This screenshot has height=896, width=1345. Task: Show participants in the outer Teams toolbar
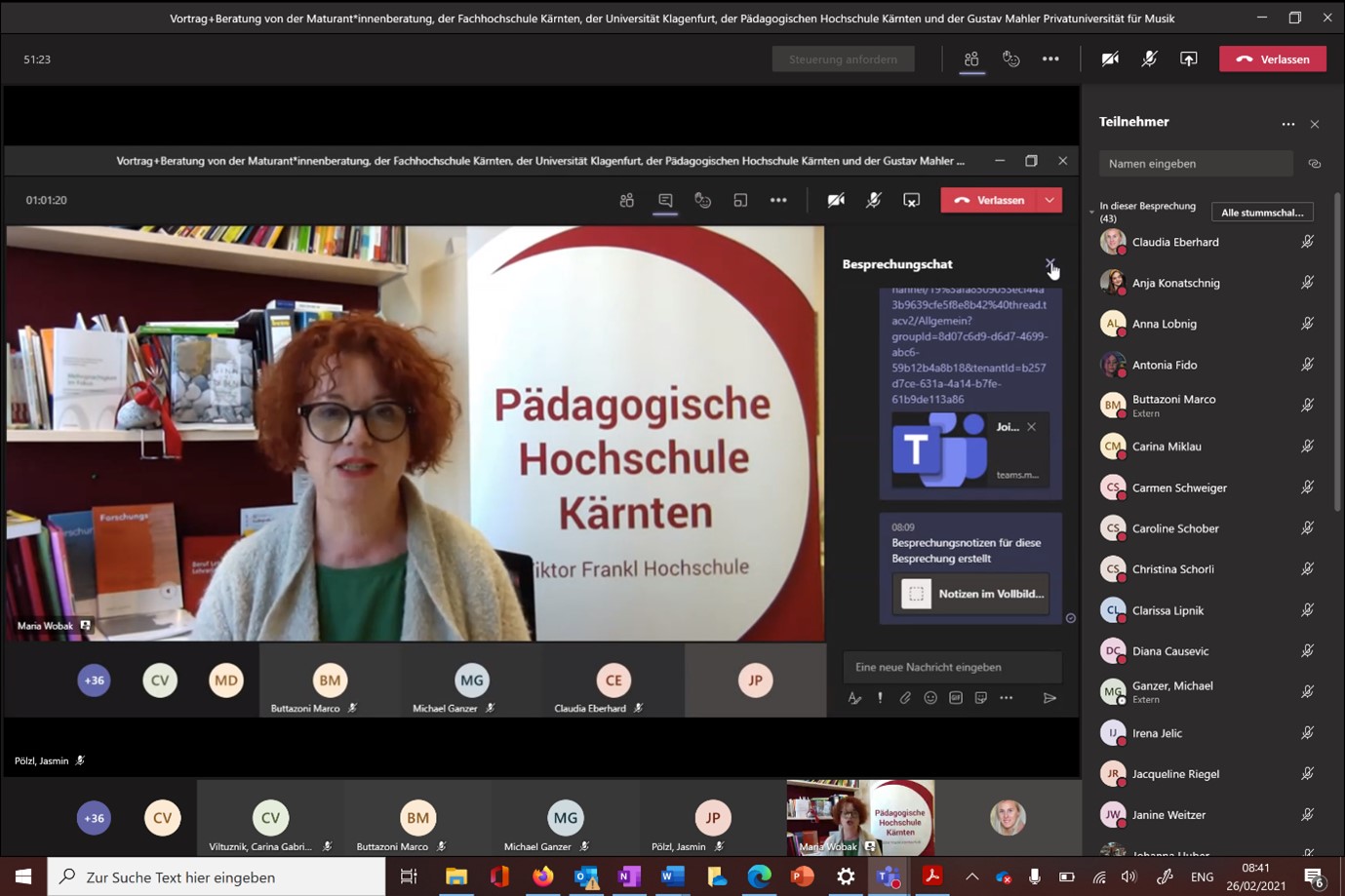click(x=971, y=59)
